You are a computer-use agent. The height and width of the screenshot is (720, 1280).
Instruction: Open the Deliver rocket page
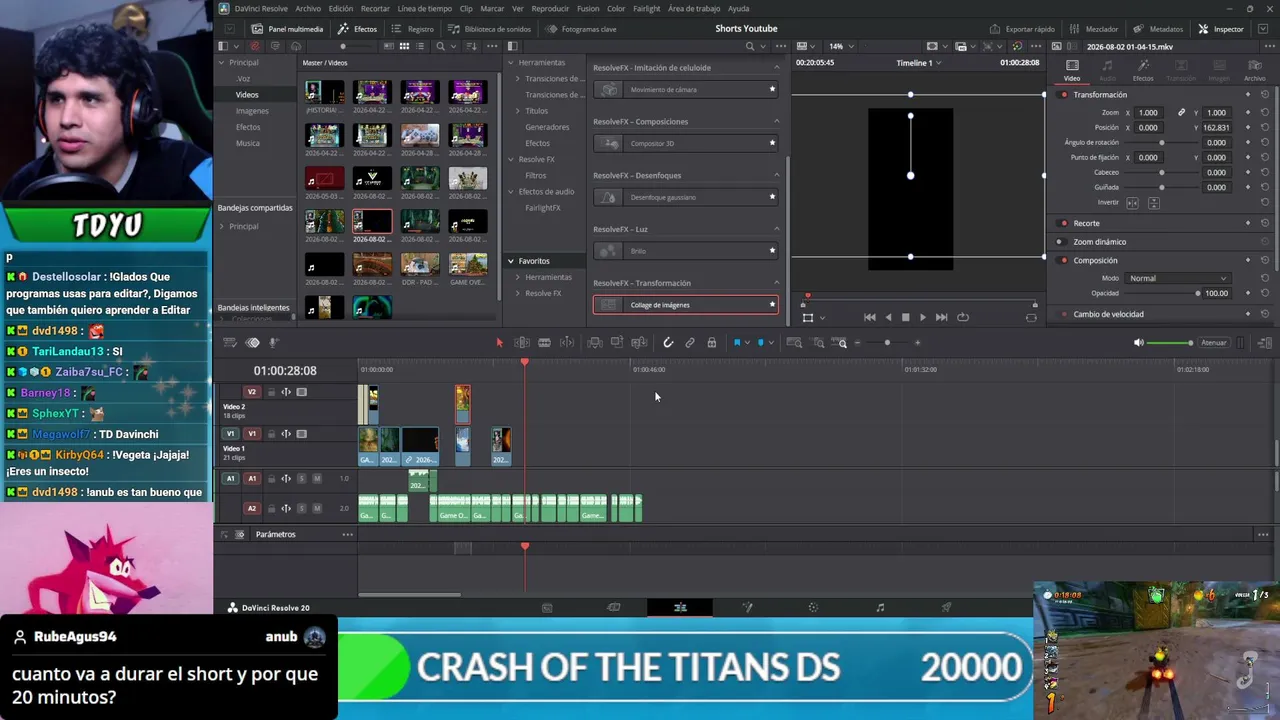click(946, 607)
